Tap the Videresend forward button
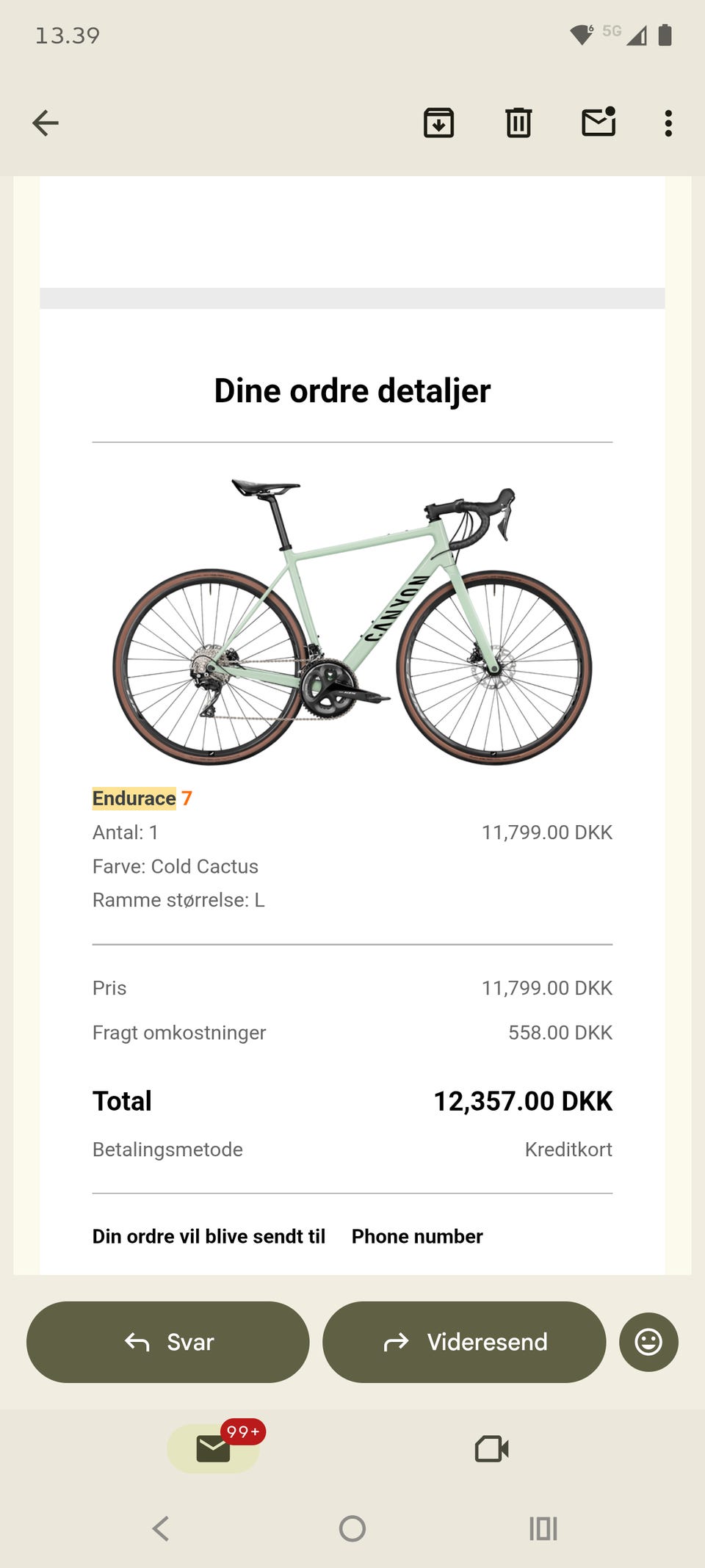Viewport: 705px width, 1568px height. [x=464, y=1342]
